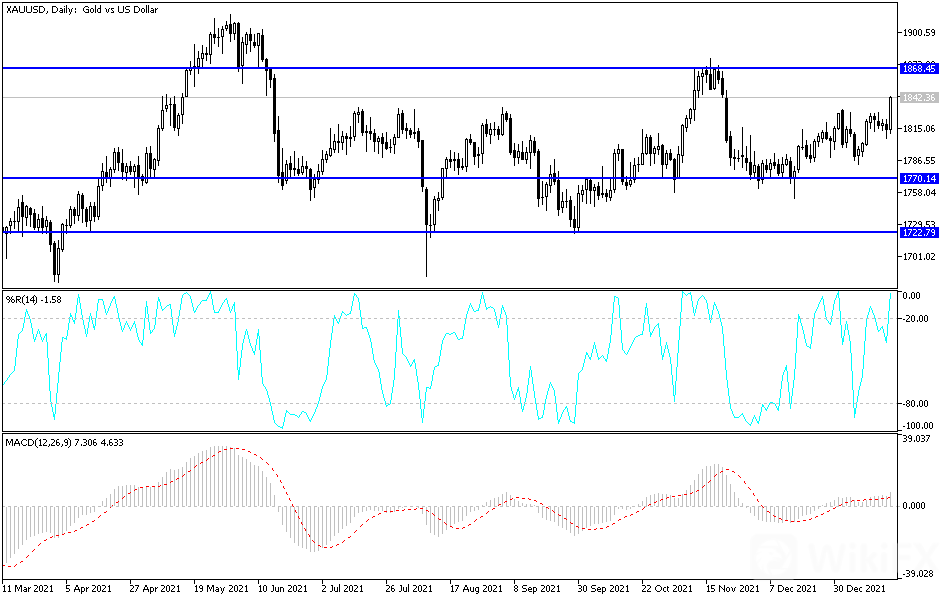The image size is (950, 600).
Task: Select the 1770.14 blue level price tag
Action: (918, 178)
